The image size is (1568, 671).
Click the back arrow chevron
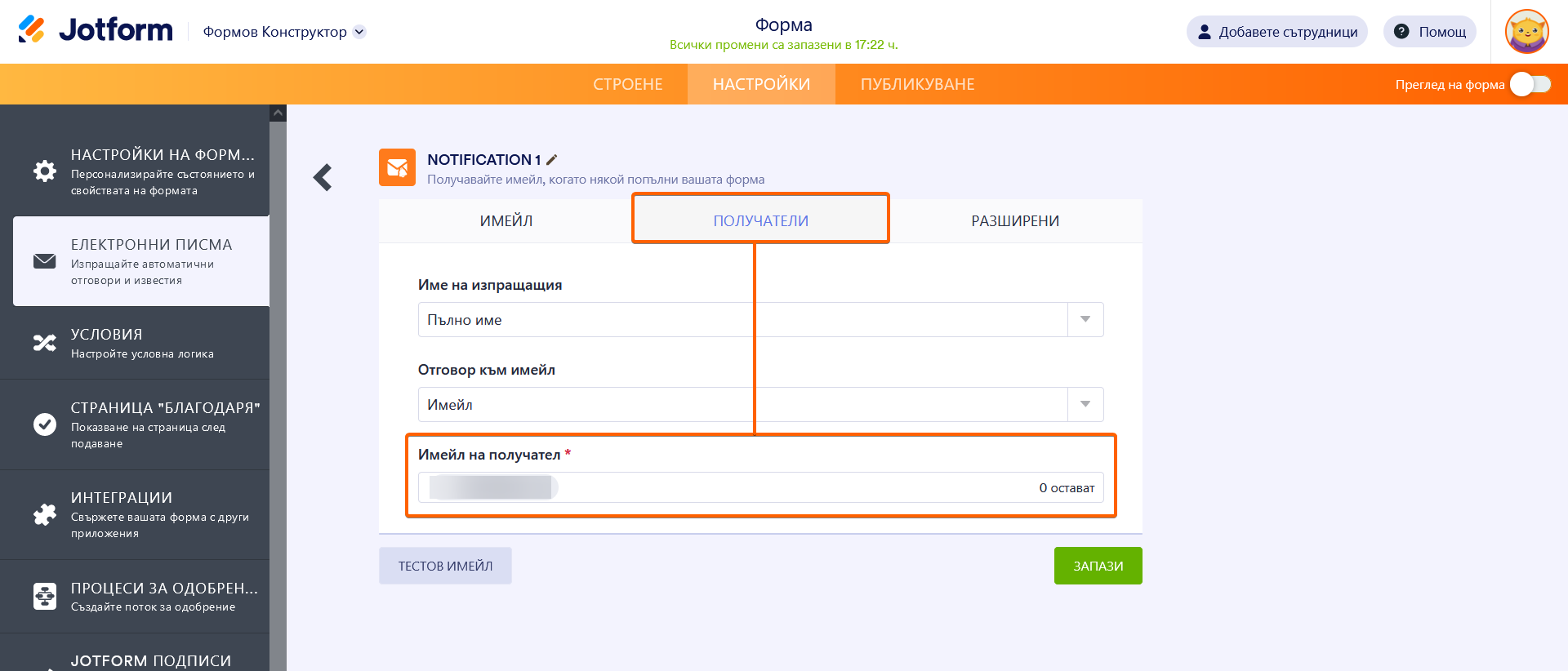[x=323, y=177]
